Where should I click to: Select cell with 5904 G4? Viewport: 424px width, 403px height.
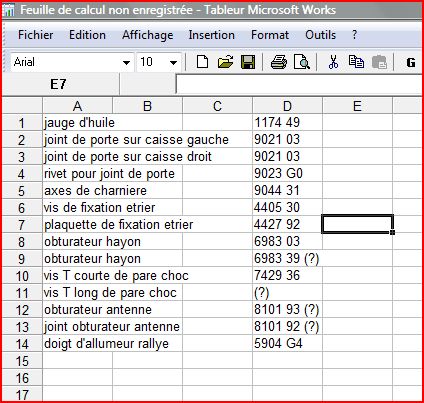(287, 343)
